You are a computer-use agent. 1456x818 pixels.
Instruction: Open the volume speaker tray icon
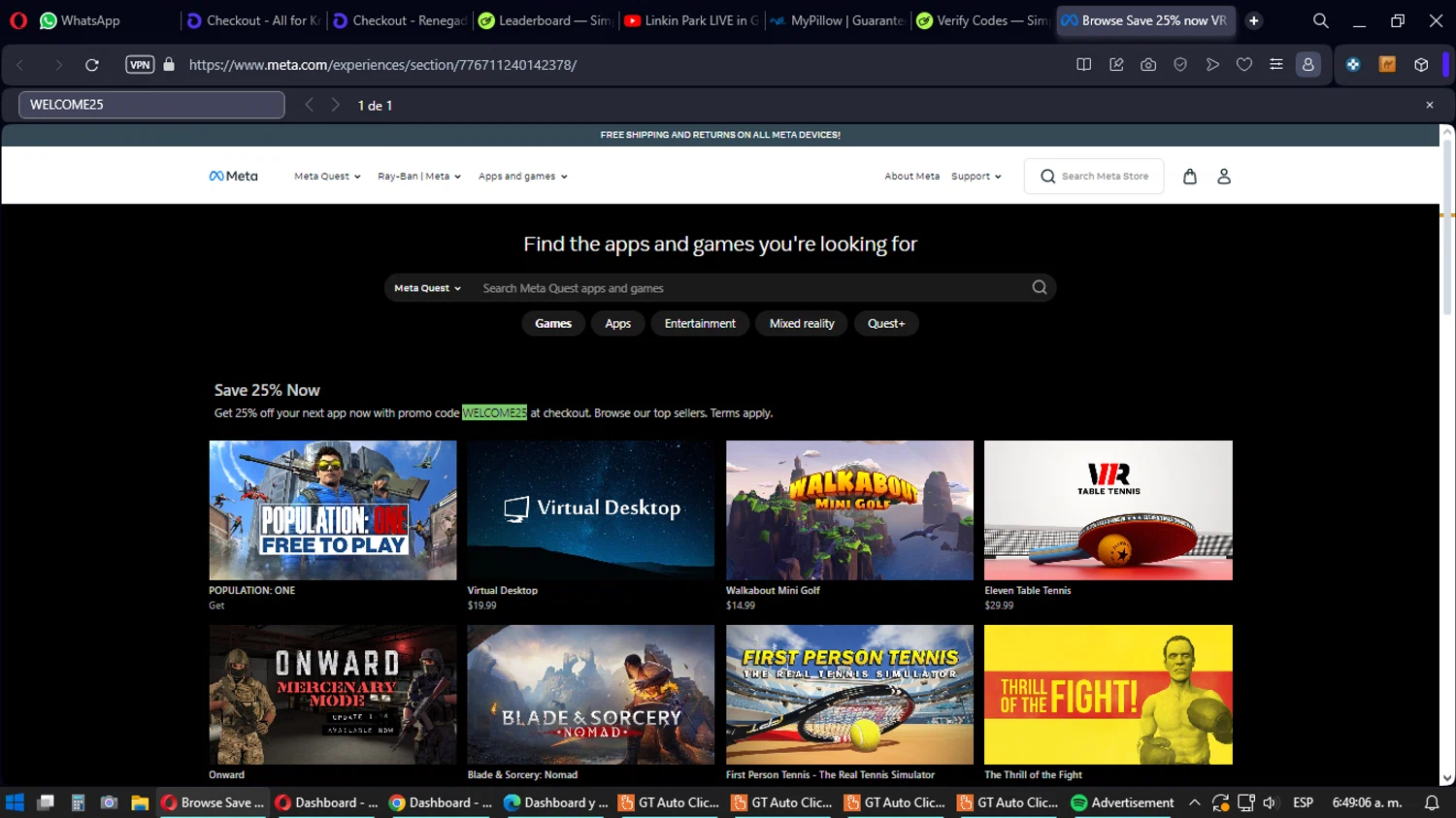[x=1270, y=802]
